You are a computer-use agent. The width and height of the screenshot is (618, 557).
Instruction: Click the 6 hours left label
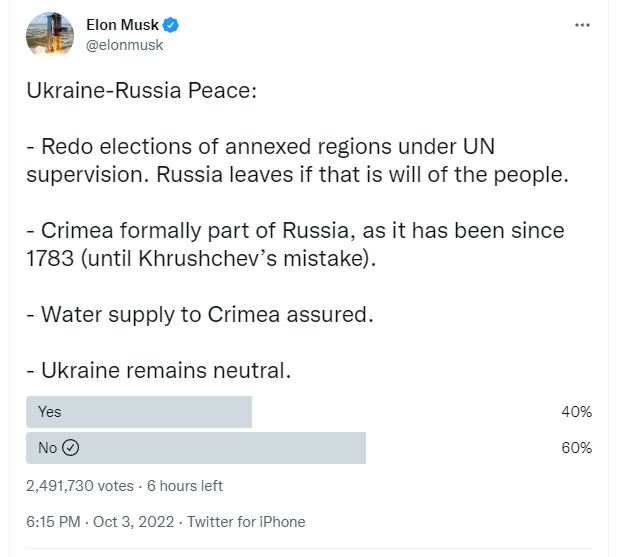click(185, 486)
